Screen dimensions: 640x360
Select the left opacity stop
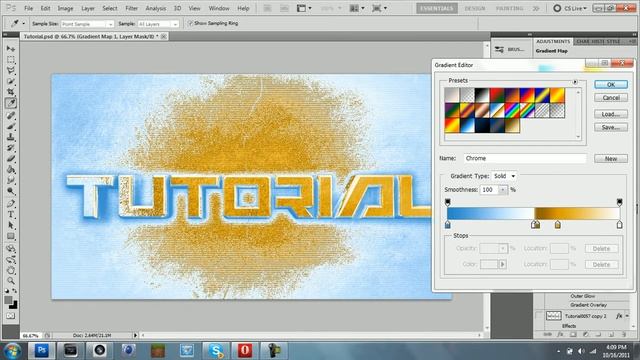[x=448, y=202]
